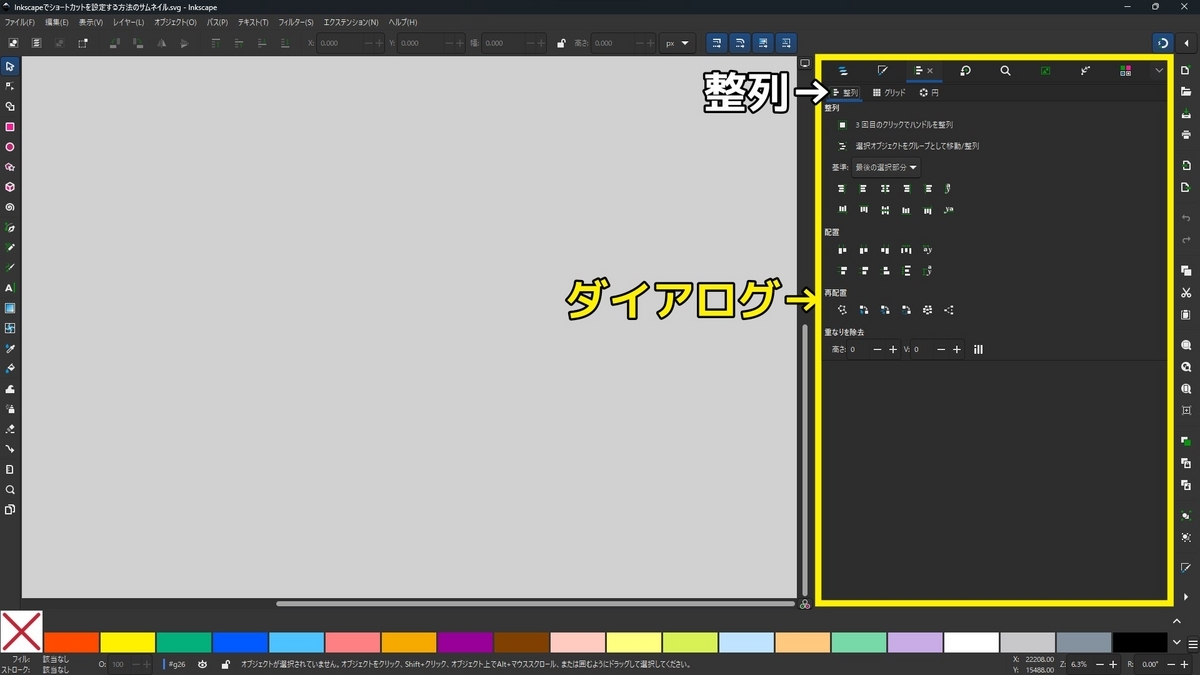Viewport: 1200px width, 675px height.
Task: Open the px unit dropdown
Action: 678,43
